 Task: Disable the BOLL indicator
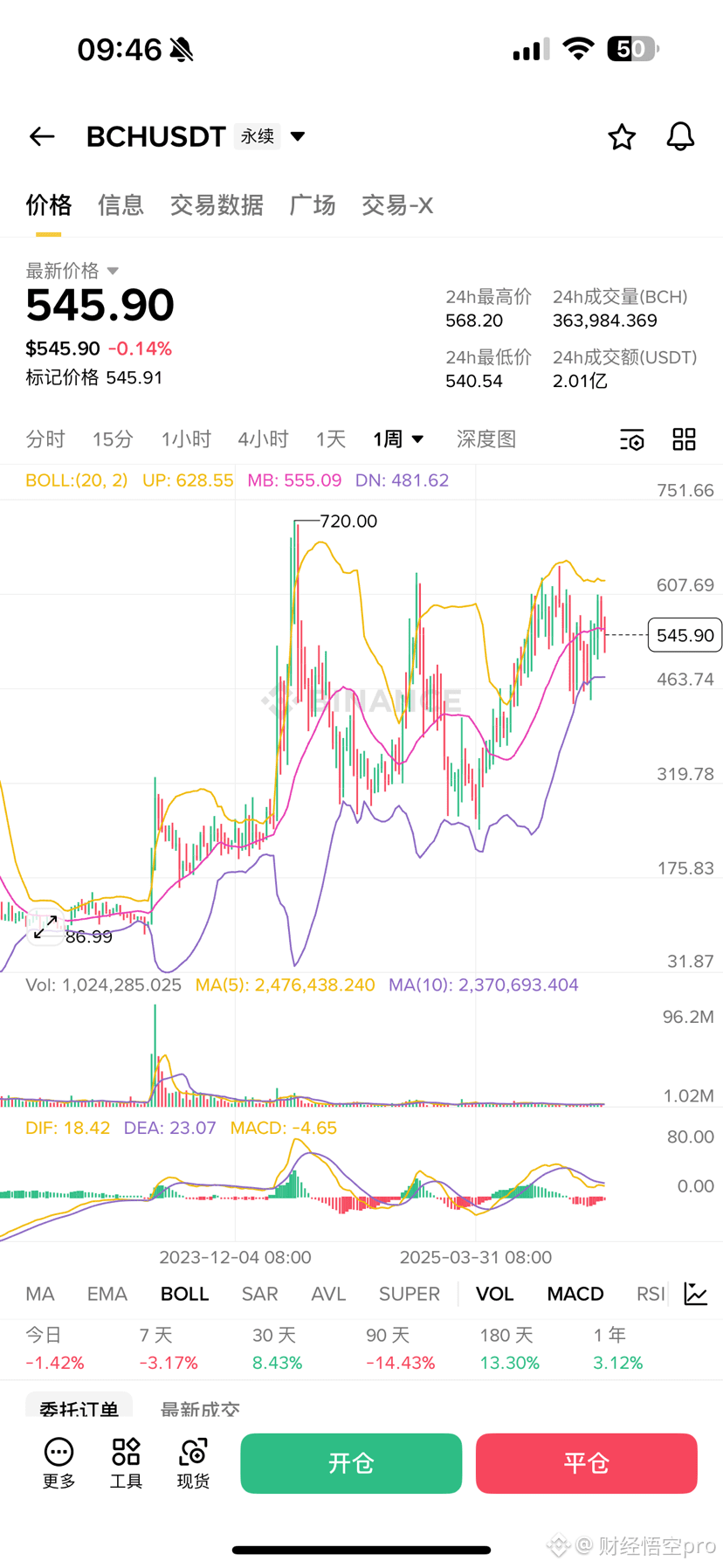pos(185,1294)
